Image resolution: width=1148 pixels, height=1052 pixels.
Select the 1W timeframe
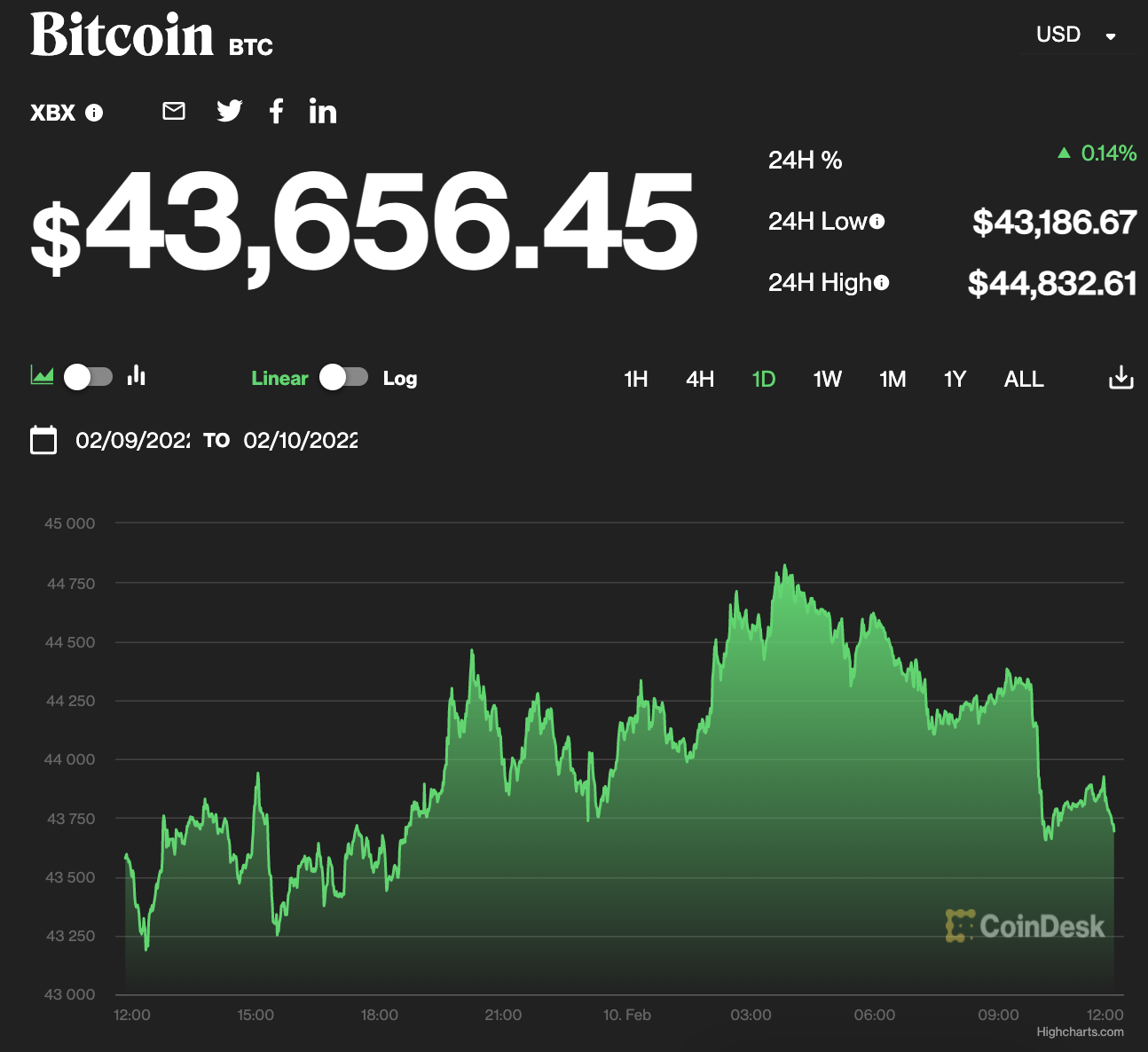827,379
